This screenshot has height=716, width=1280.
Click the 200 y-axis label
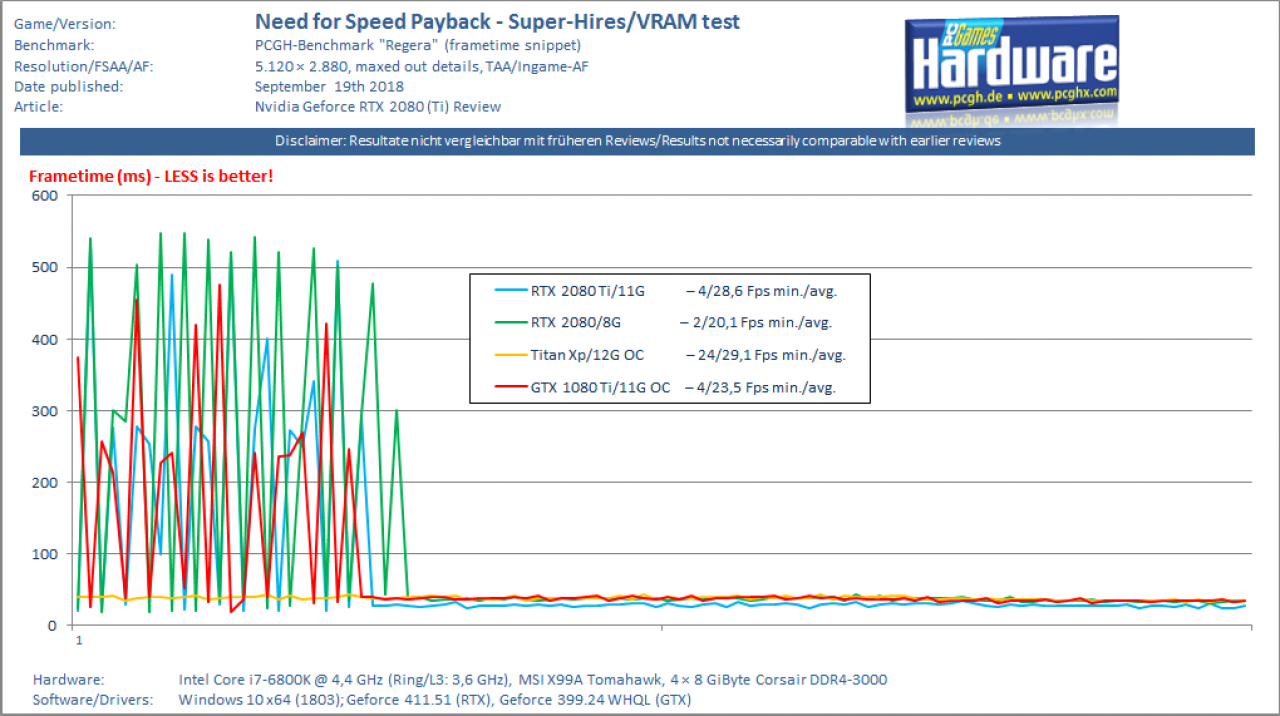point(44,482)
